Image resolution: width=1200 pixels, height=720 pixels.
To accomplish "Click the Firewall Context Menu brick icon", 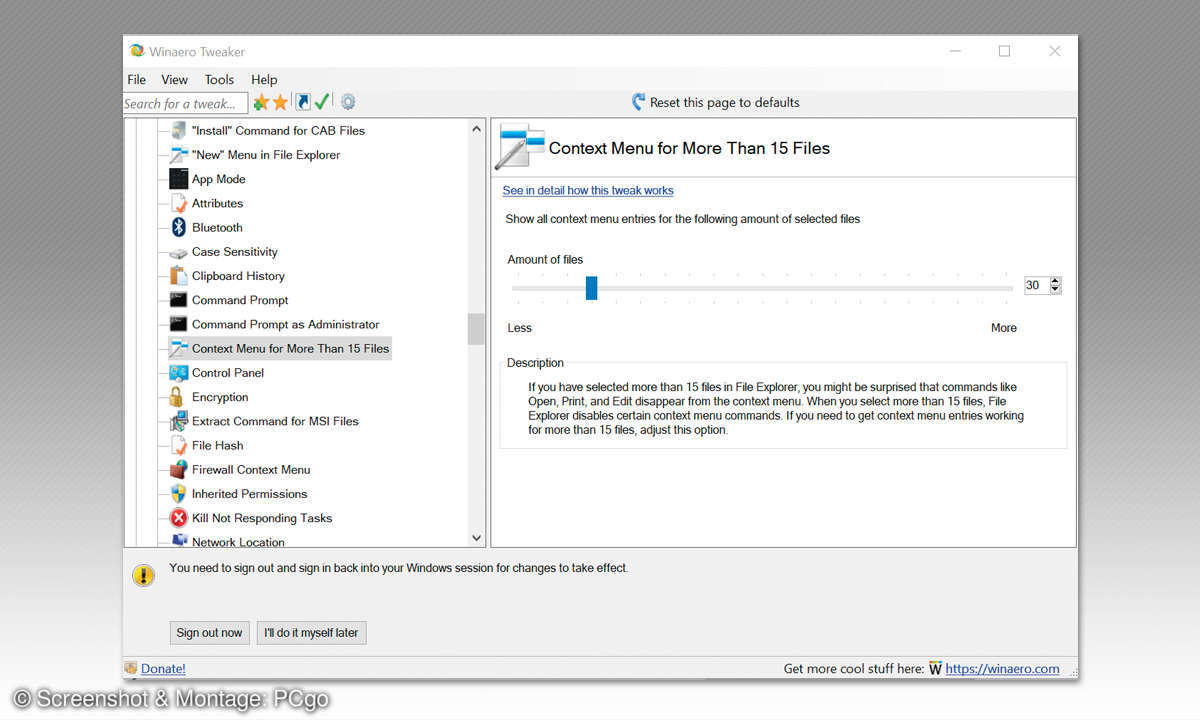I will [x=178, y=470].
